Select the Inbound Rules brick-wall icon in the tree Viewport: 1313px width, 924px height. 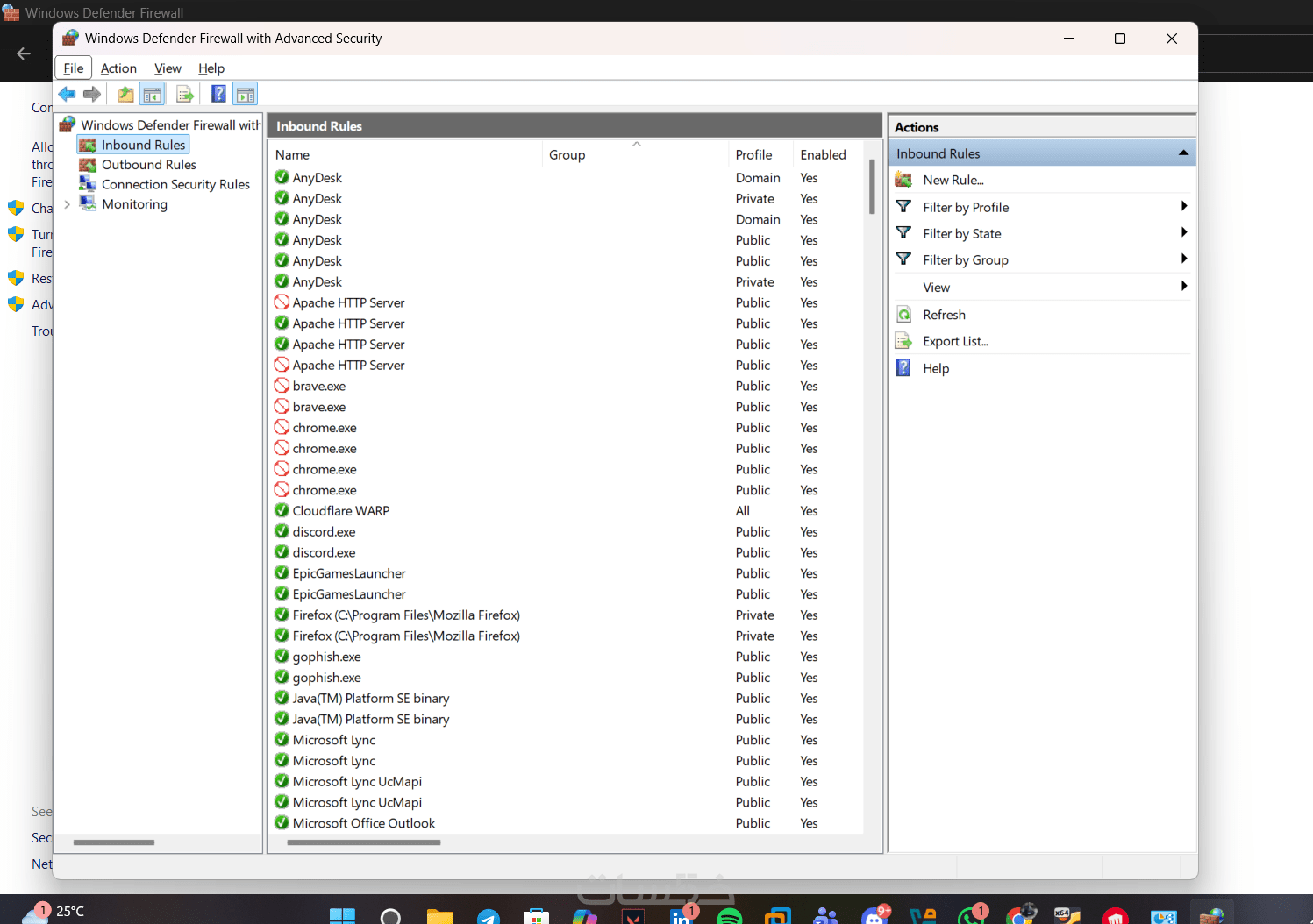[x=88, y=145]
